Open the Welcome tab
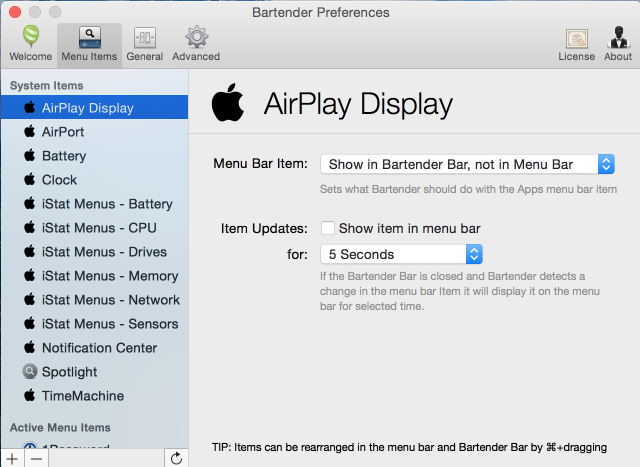Screen dimensions: 640x467 point(31,43)
